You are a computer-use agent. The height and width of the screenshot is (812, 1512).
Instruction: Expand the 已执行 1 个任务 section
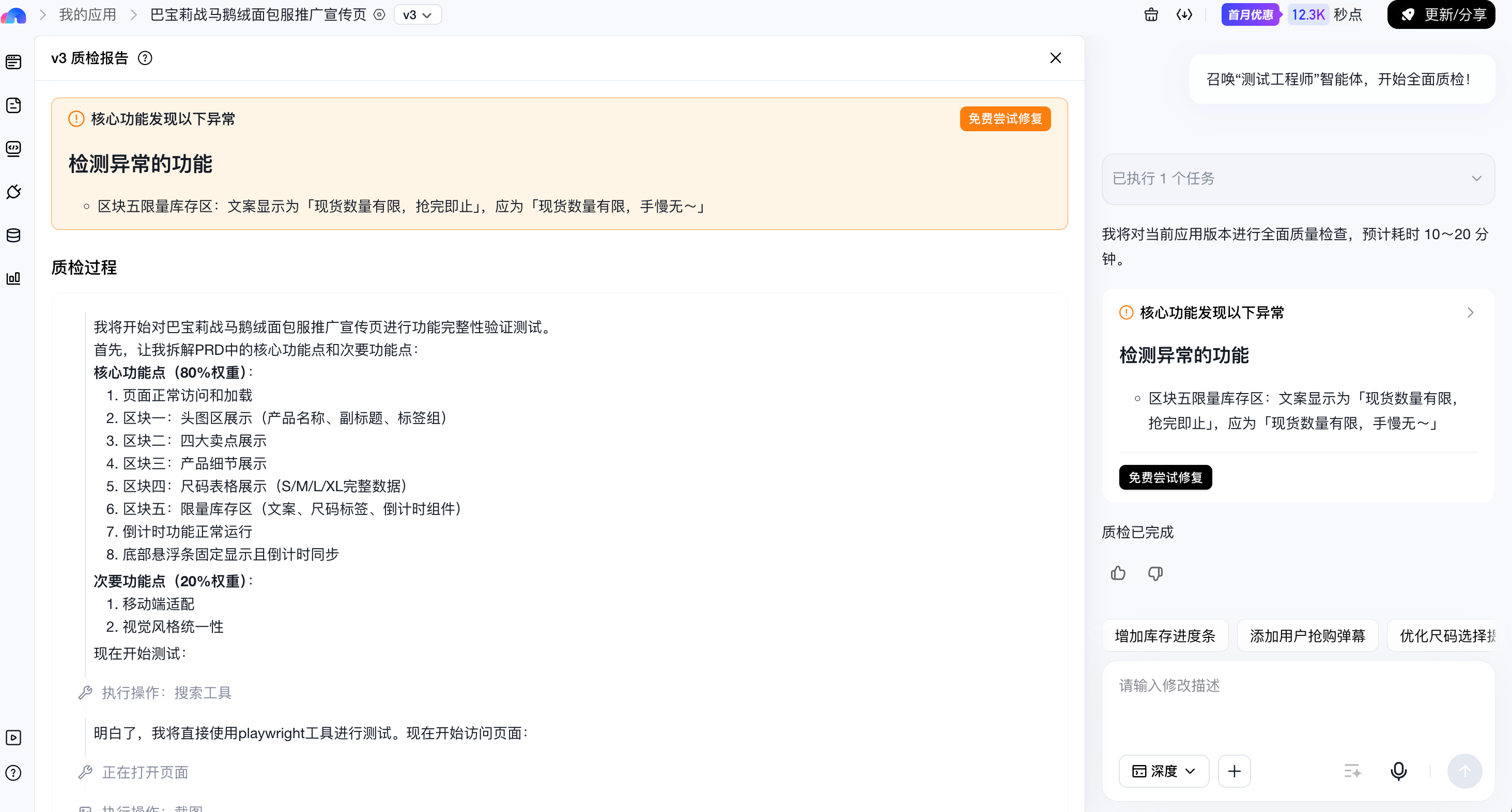click(x=1298, y=178)
